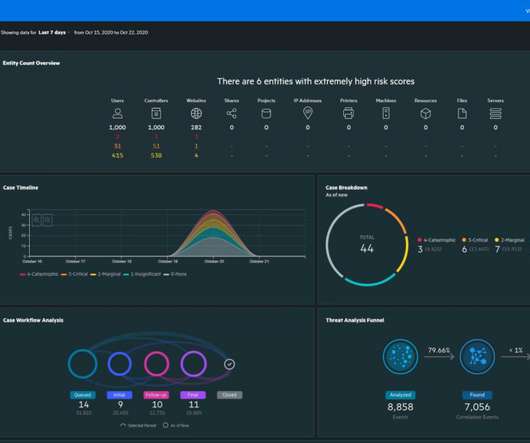Click the Controllers entity icon
The height and width of the screenshot is (443, 530).
[x=156, y=113]
